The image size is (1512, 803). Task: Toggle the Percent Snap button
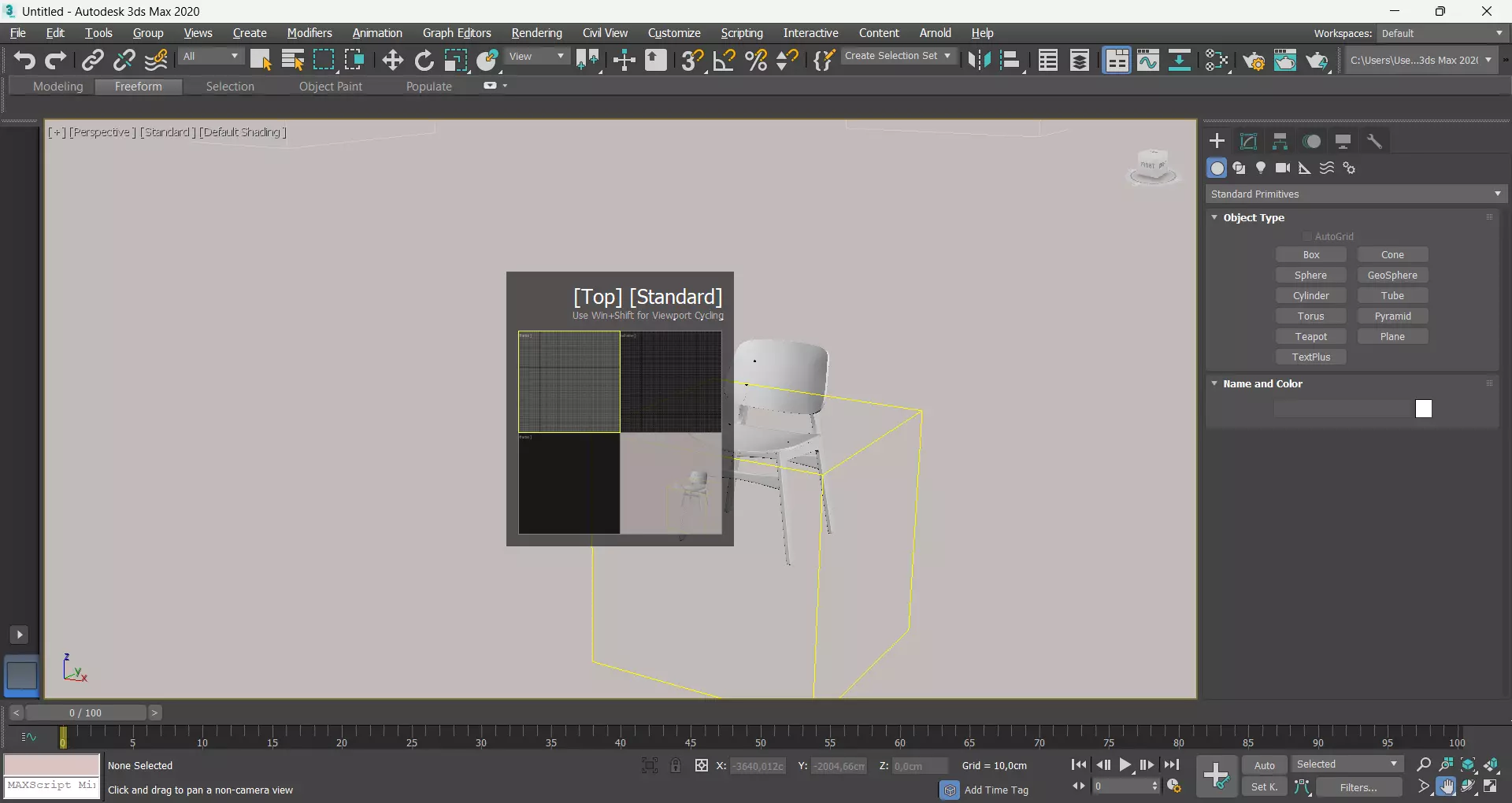click(756, 60)
